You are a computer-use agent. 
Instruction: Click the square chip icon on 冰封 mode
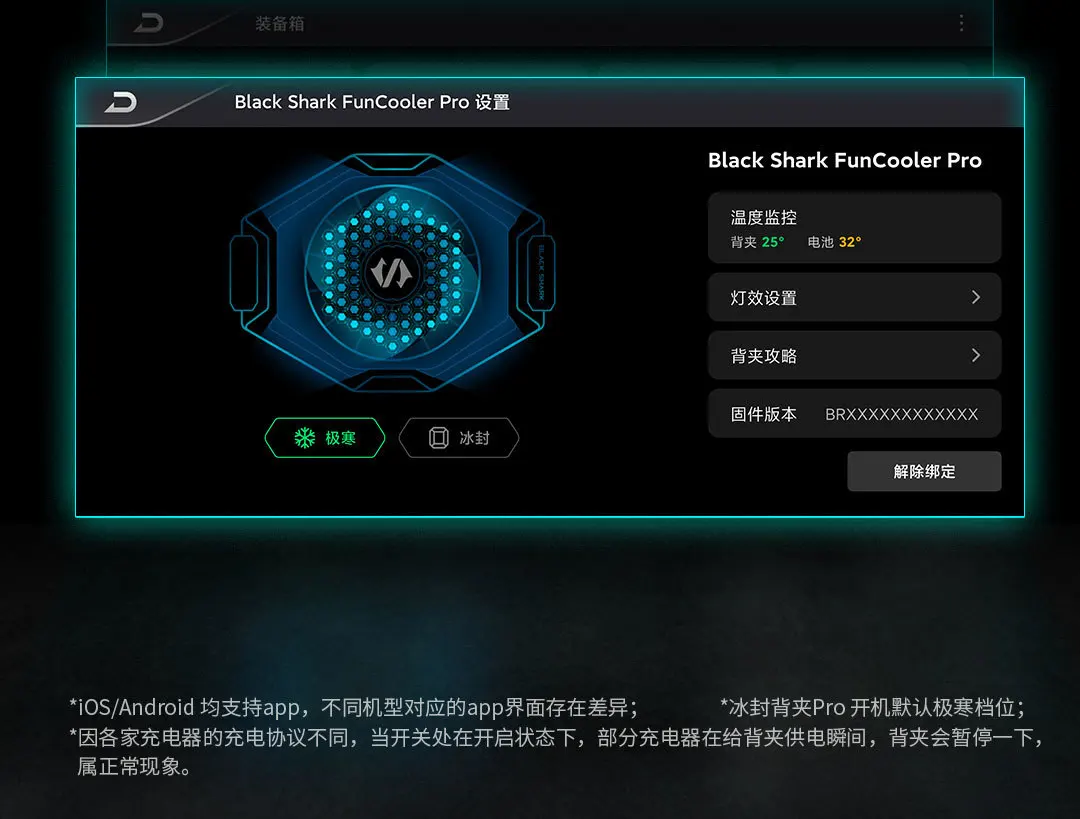(439, 438)
